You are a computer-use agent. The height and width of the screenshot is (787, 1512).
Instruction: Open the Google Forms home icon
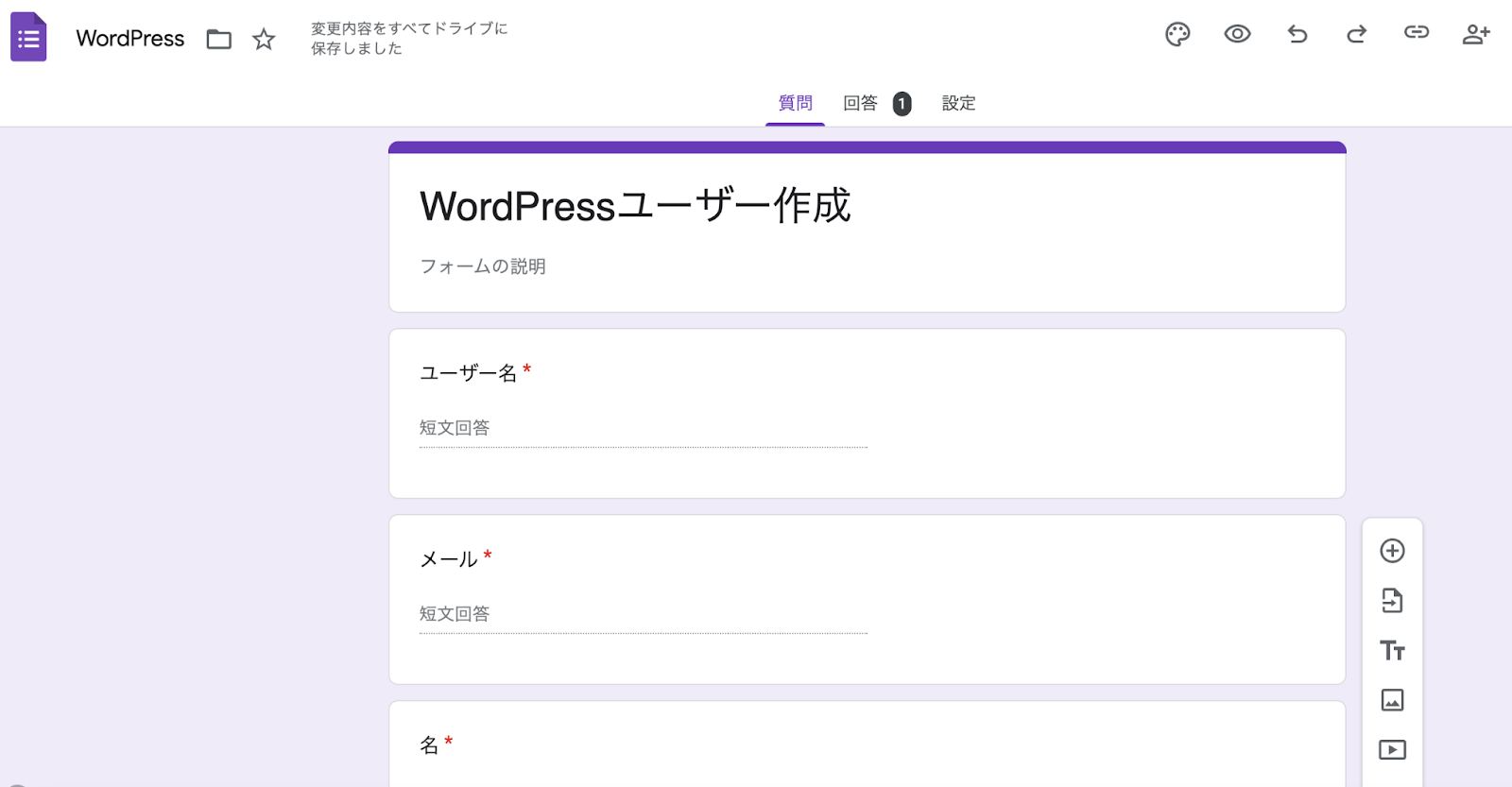click(x=28, y=38)
